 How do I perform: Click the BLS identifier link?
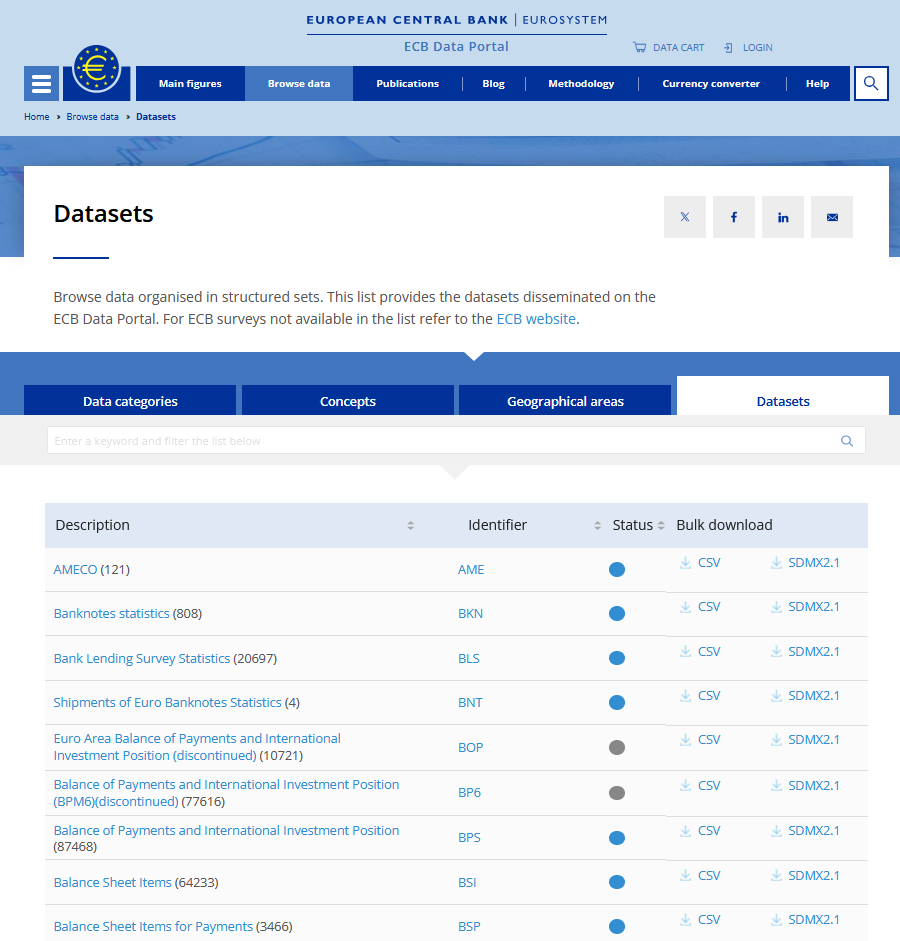[x=469, y=658]
